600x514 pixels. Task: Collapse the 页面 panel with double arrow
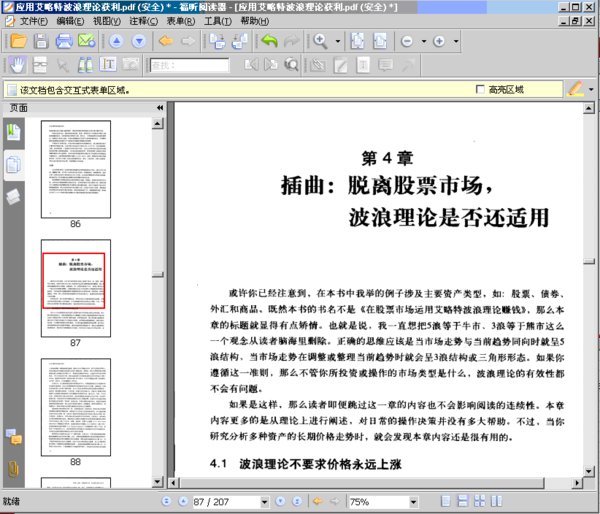pos(160,108)
